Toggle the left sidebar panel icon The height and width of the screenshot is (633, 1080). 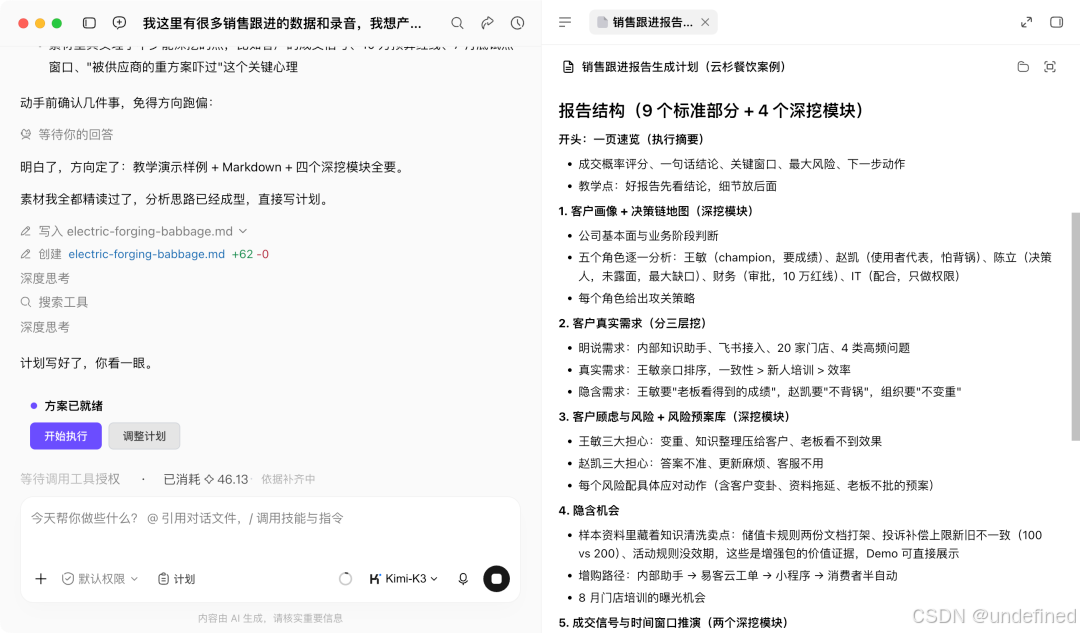point(90,23)
